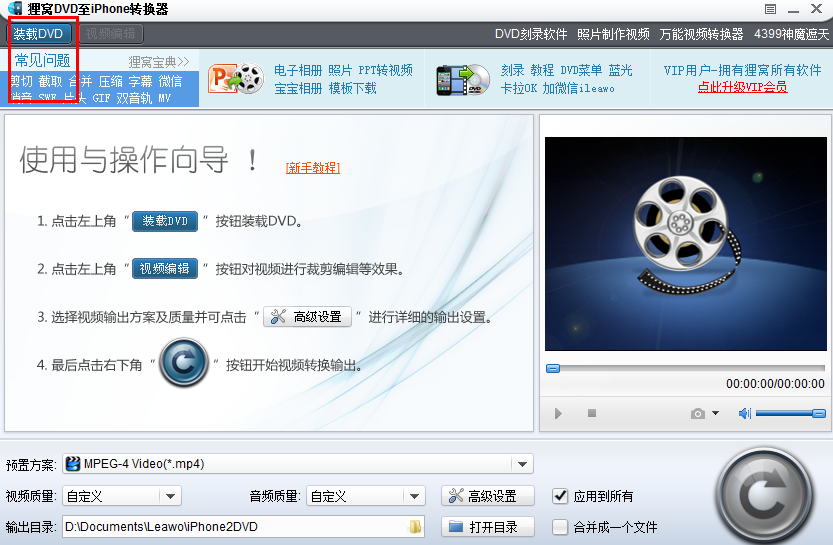Open the 预置方案 MPEG-4 Video dropdown
The image size is (833, 545).
point(298,464)
